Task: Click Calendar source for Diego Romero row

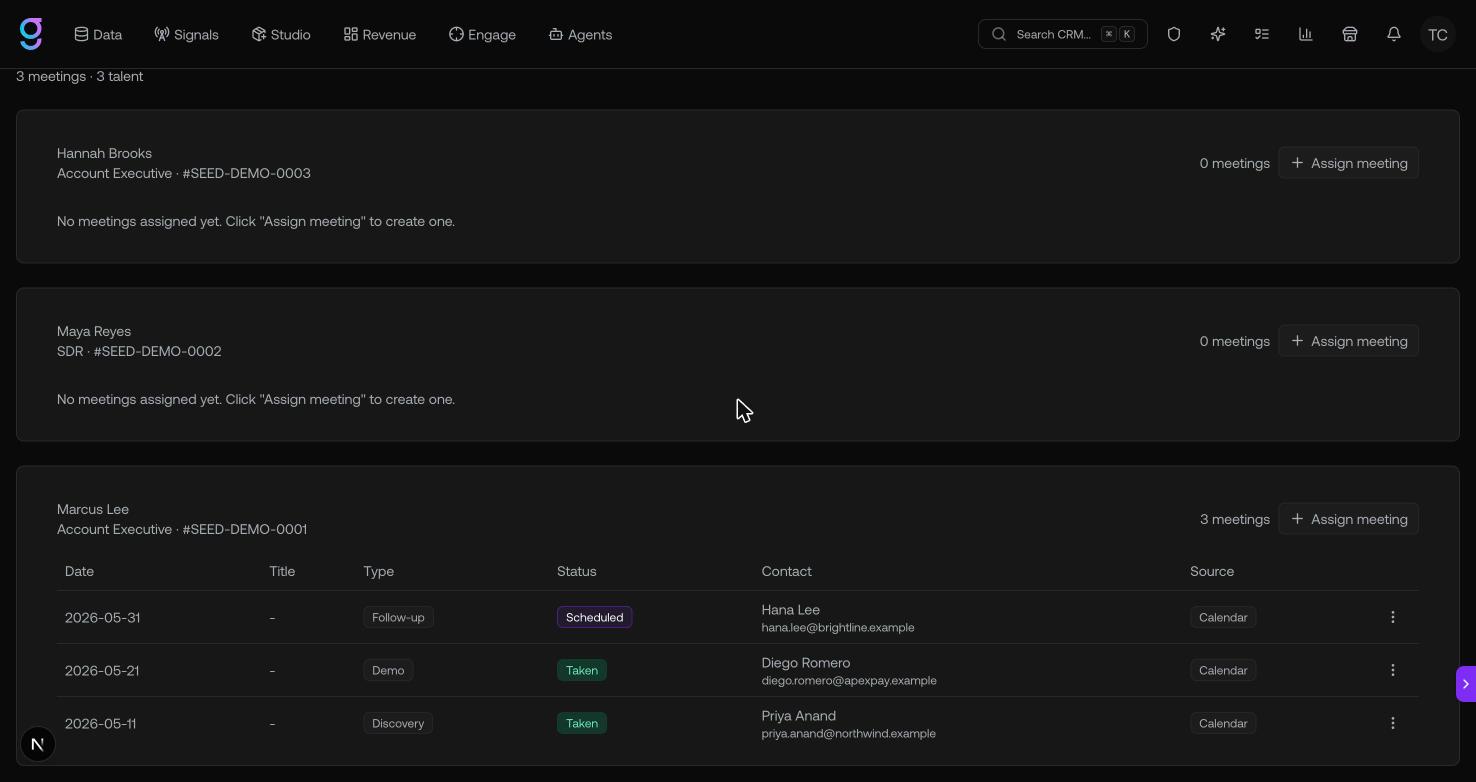Action: click(1223, 670)
